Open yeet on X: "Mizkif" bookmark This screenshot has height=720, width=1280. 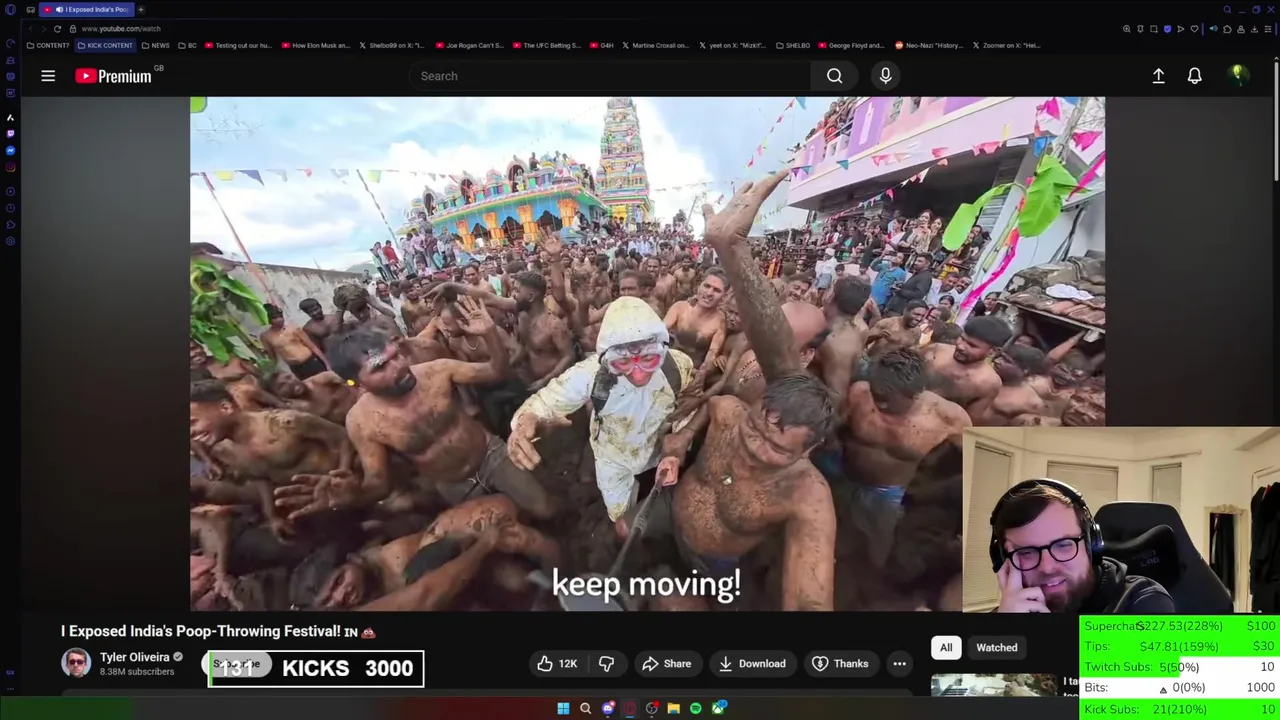pos(731,45)
